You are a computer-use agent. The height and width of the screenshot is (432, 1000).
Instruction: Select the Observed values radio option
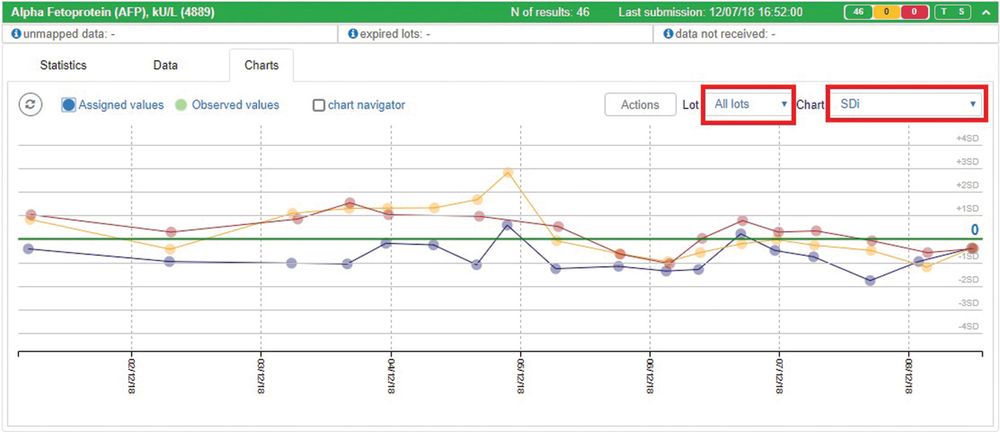[181, 104]
